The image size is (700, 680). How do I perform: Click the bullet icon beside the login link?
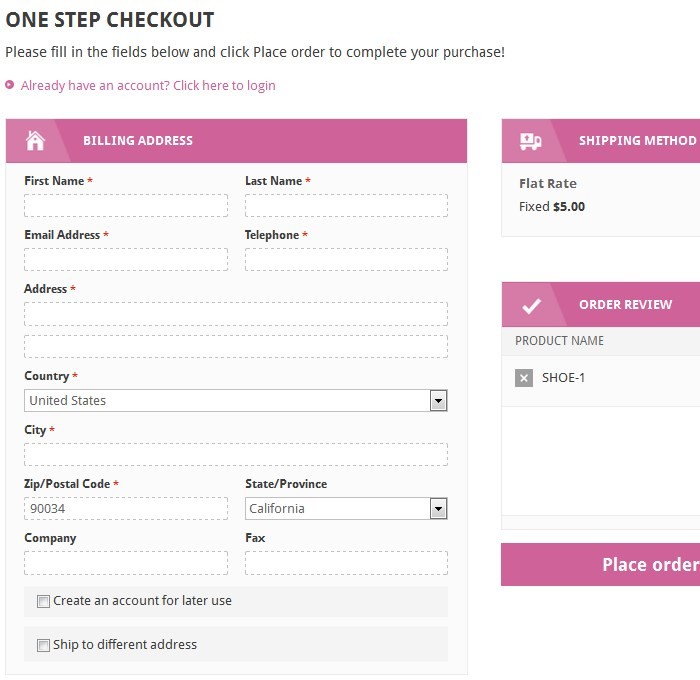pos(10,85)
